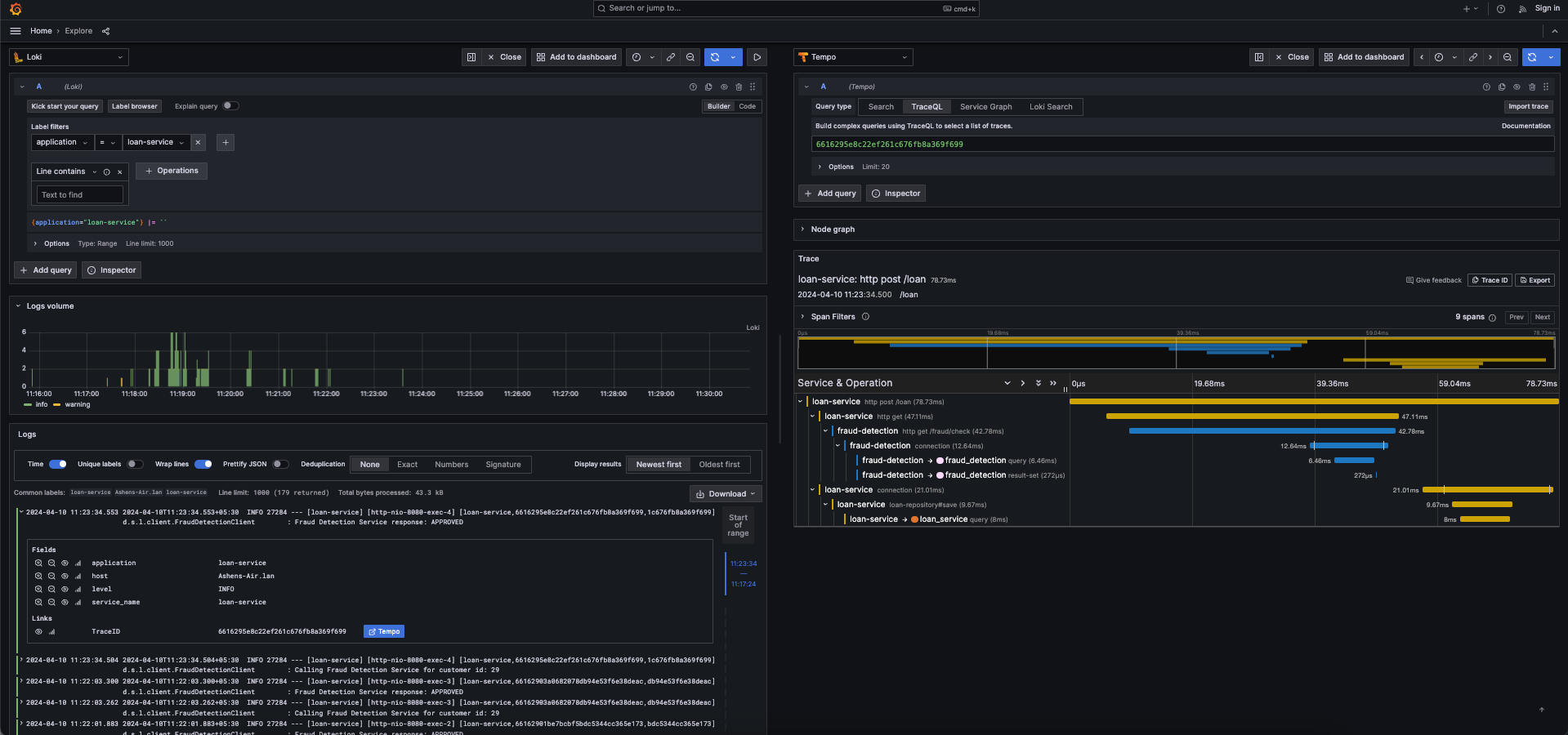The height and width of the screenshot is (735, 1568).
Task: Enable the Prettify JSON toggle
Action: [x=280, y=464]
